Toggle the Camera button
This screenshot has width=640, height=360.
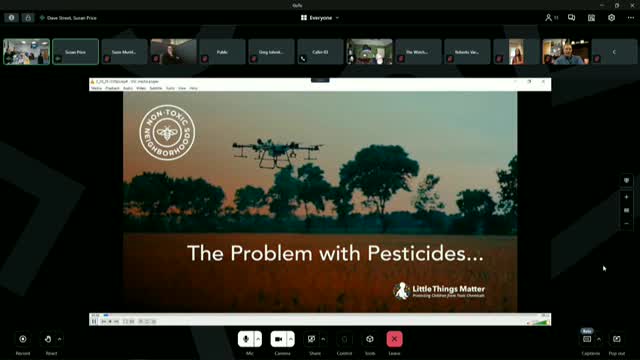(x=278, y=339)
